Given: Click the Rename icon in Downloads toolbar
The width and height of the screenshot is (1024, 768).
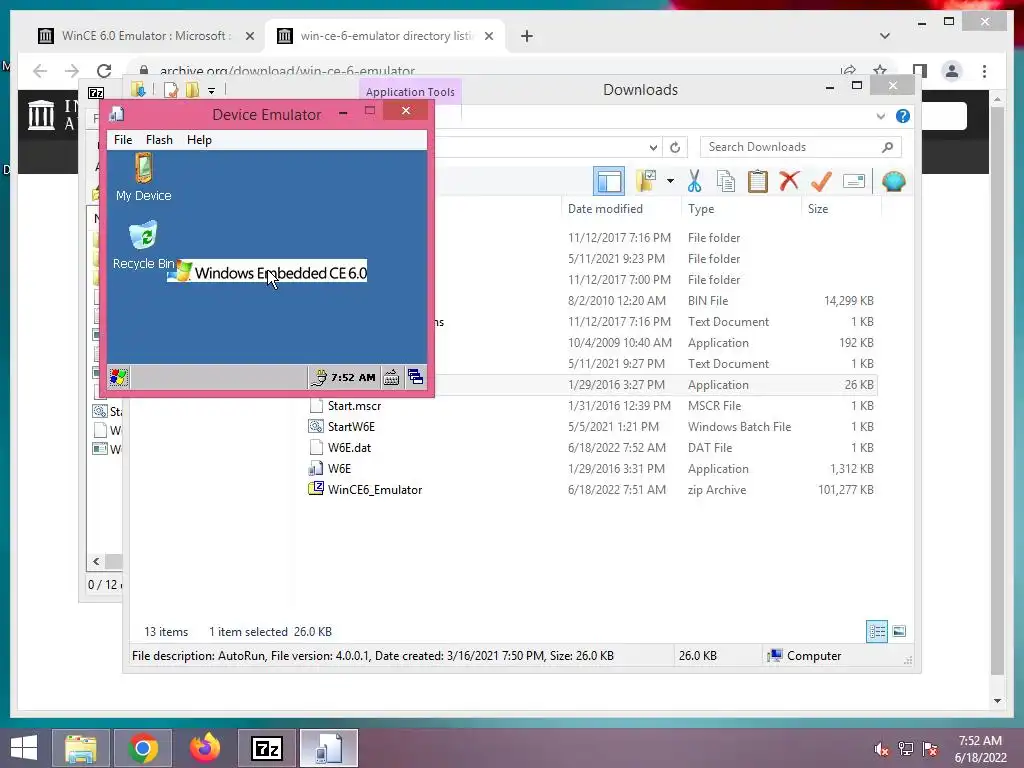Looking at the screenshot, I should pos(854,181).
